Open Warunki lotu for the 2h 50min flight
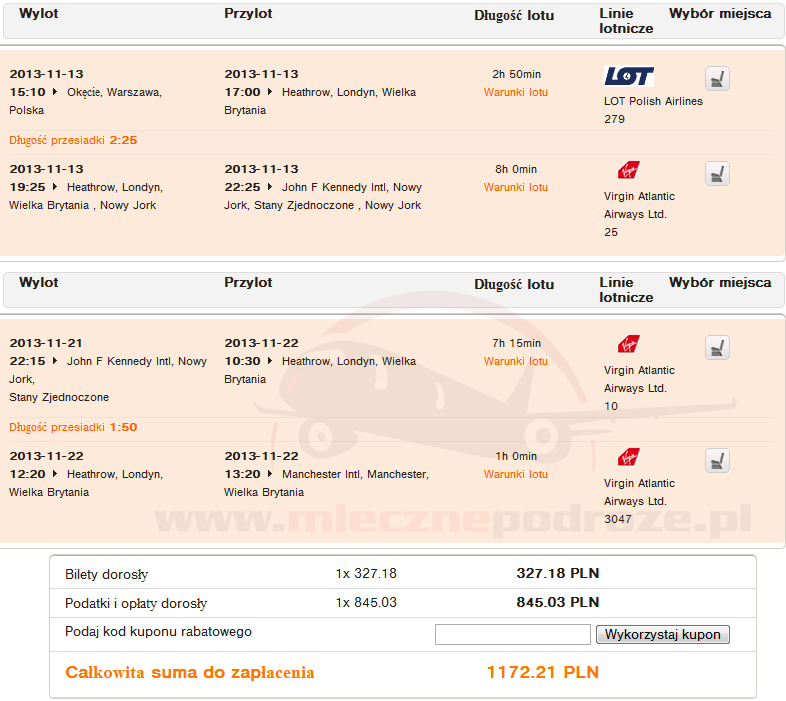786x701 pixels. point(515,92)
